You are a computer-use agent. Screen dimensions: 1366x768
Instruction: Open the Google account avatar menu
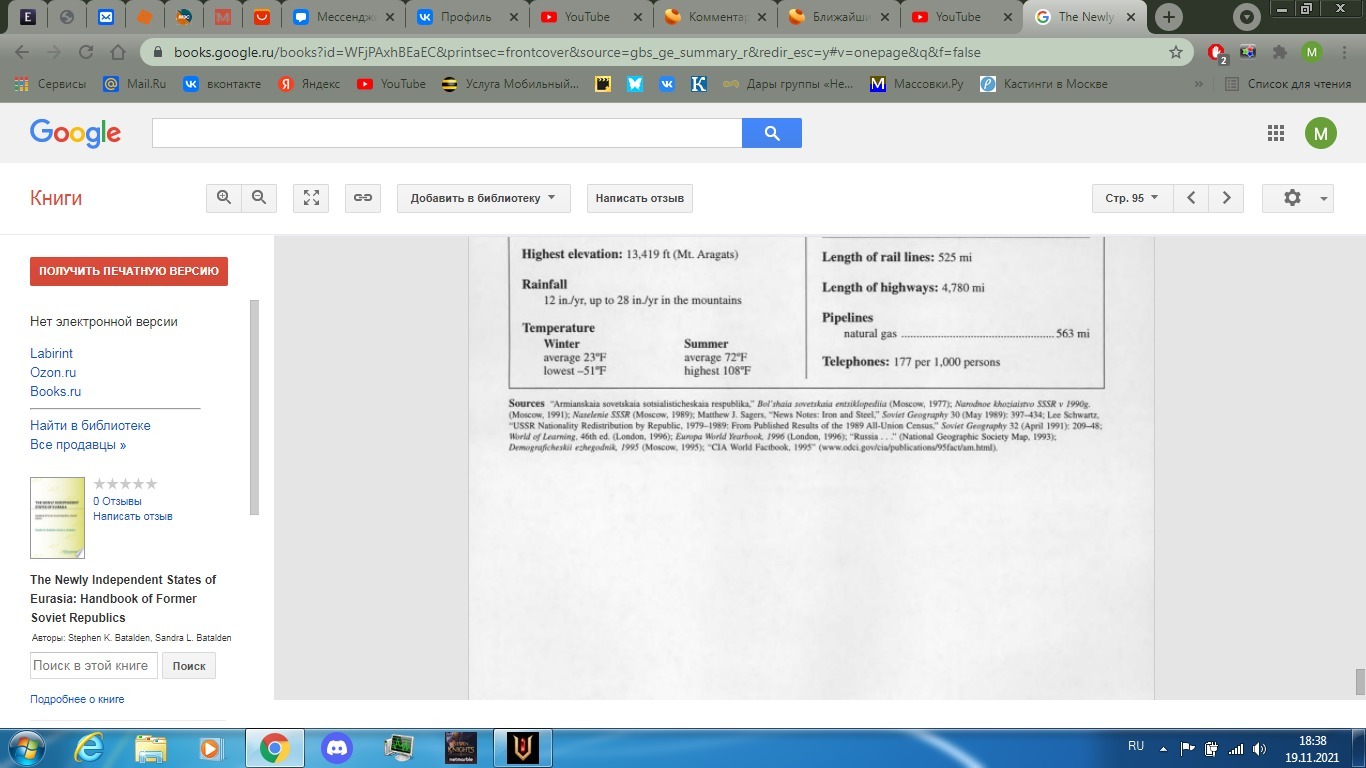[1321, 133]
